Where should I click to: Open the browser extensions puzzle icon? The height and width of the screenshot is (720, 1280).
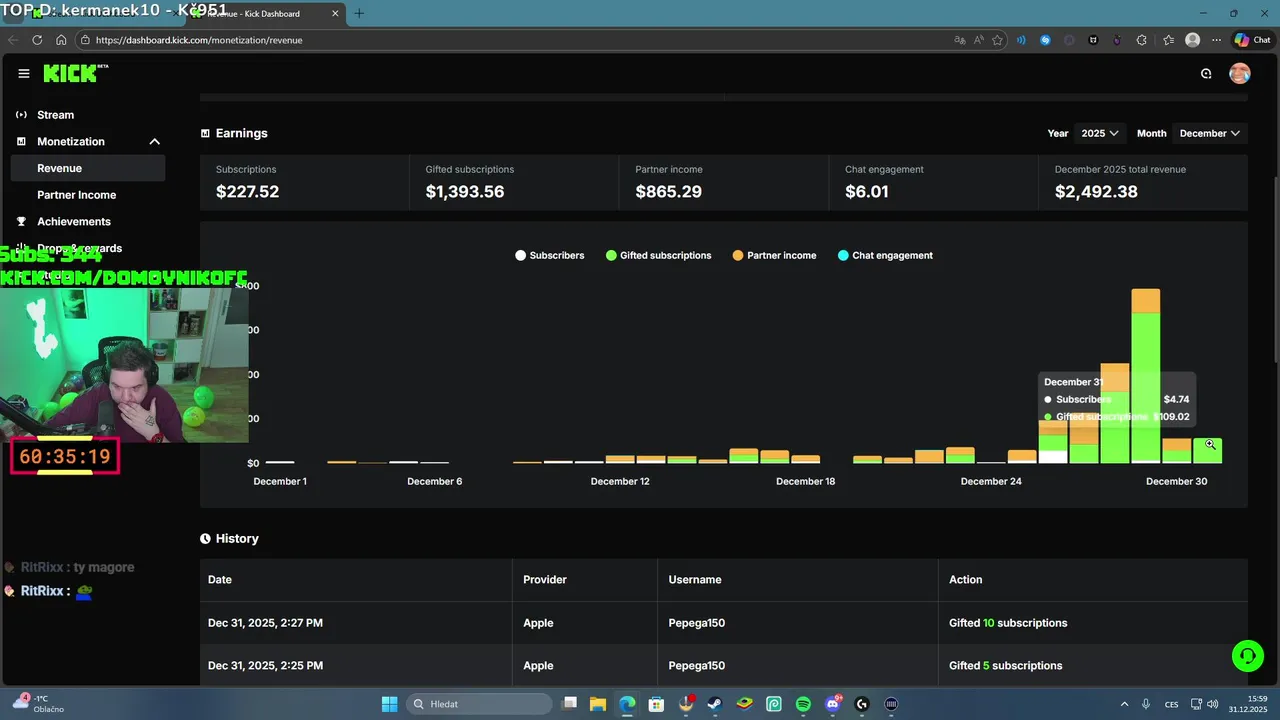click(1142, 40)
